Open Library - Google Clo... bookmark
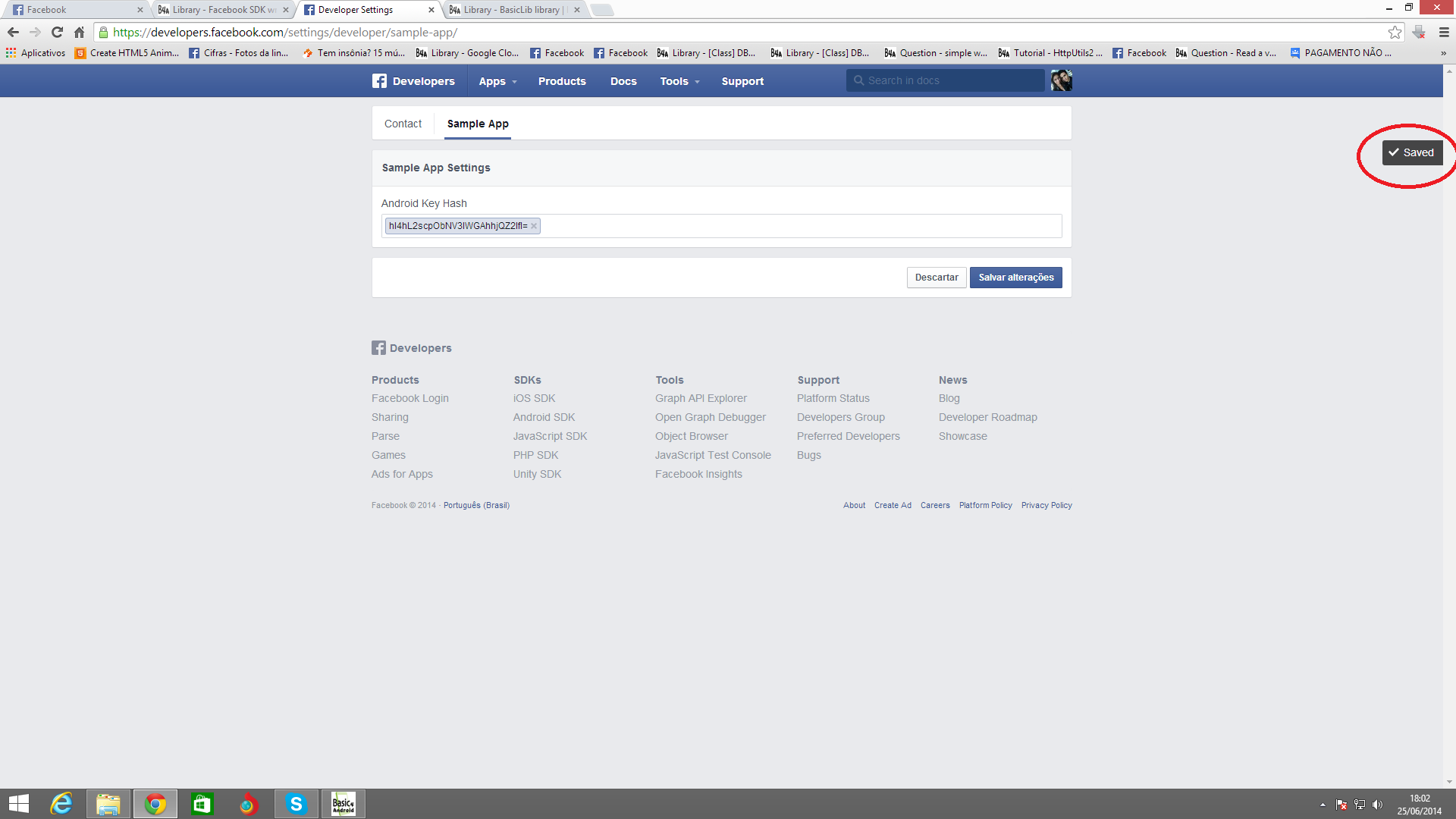Viewport: 1456px width, 819px height. coord(467,53)
